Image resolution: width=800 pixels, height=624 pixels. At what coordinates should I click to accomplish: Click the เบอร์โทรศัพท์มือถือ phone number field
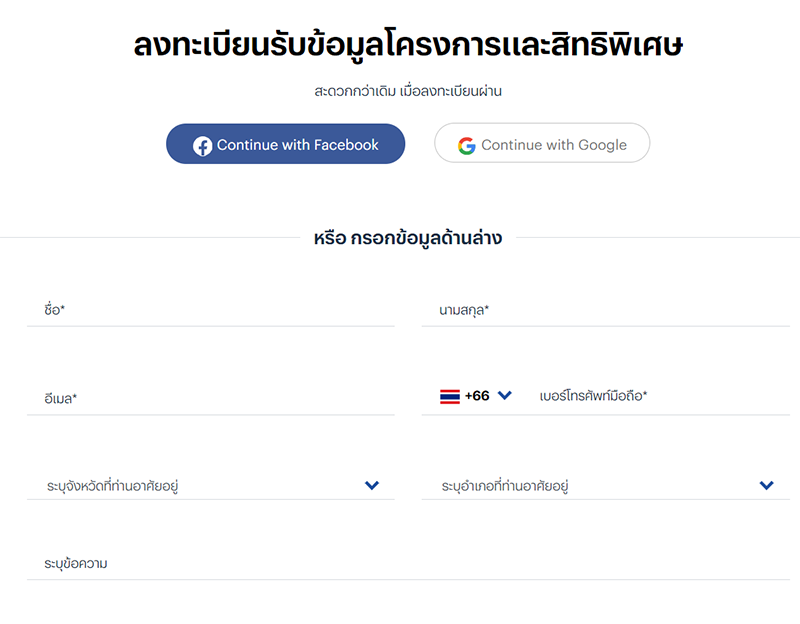[x=660, y=396]
